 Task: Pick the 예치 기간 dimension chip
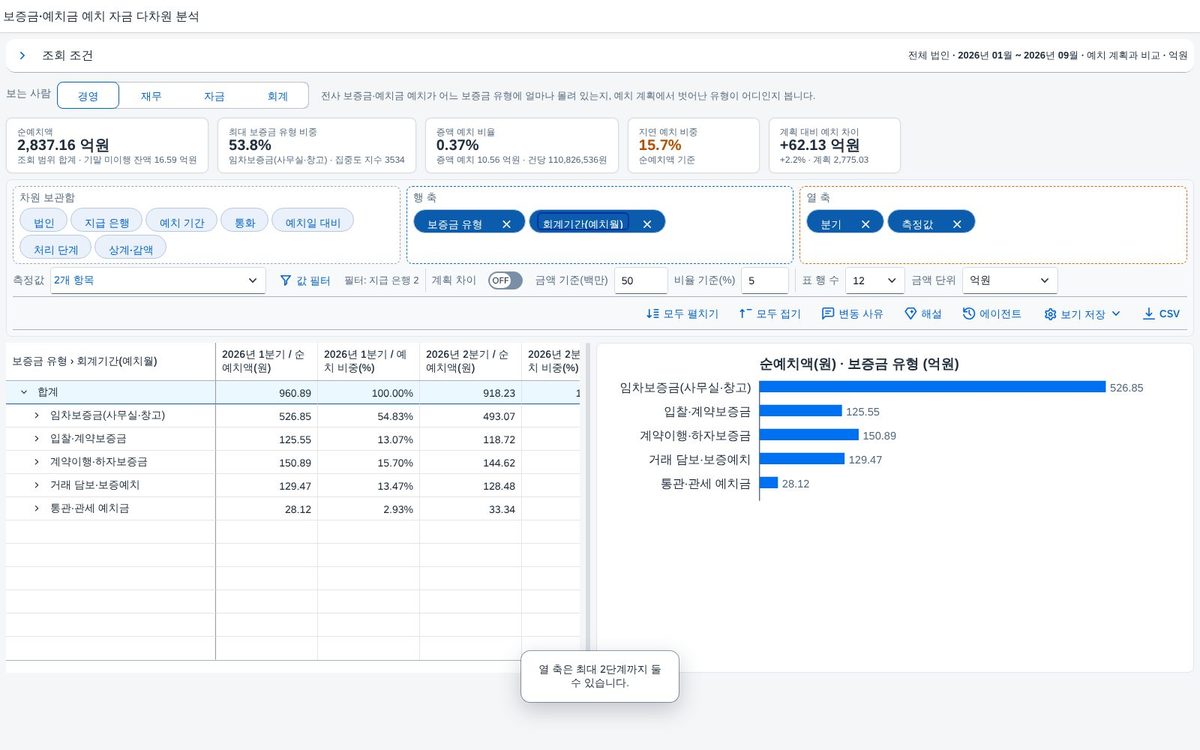[181, 223]
